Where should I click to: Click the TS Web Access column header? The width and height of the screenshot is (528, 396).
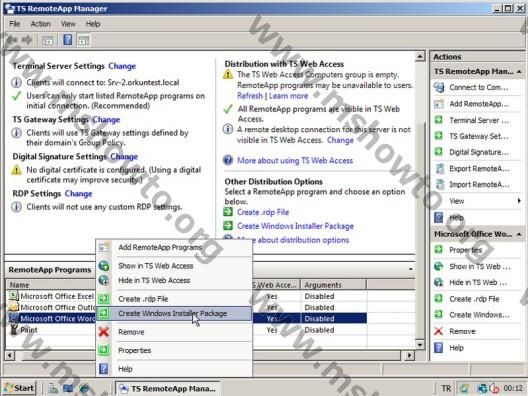pos(276,285)
